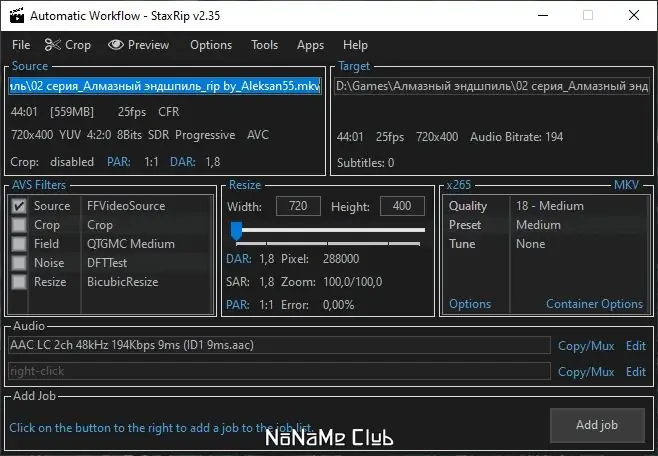Open x265 encoder Options link
Screen dimensions: 658x456
point(470,304)
